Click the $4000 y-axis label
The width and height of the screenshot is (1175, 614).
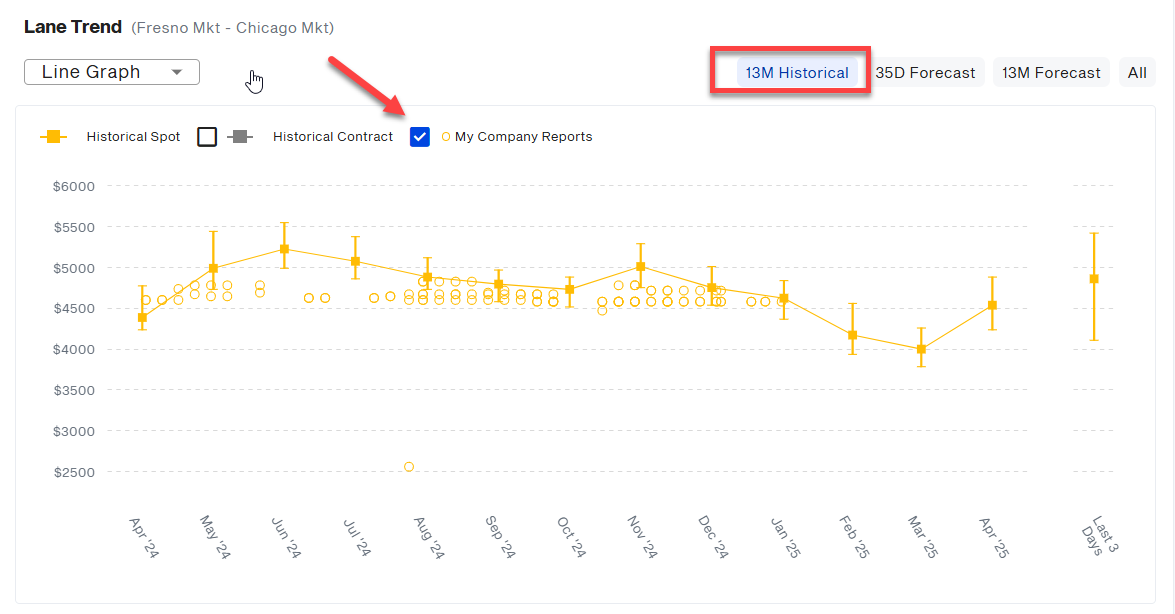(x=73, y=349)
